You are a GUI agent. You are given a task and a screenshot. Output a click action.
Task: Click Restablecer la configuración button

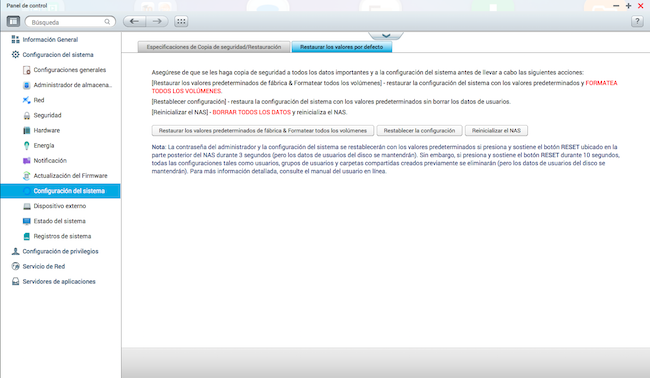pyautogui.click(x=419, y=131)
